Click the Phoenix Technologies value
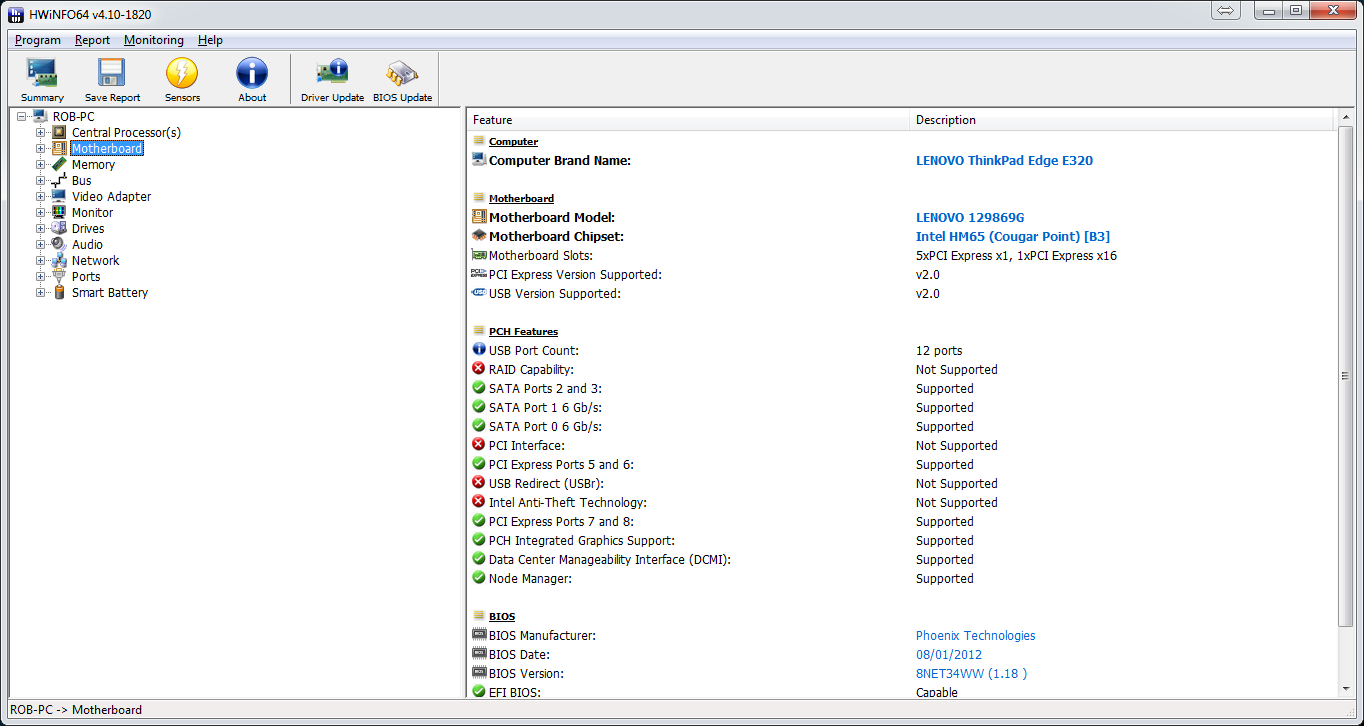The image size is (1364, 726). click(976, 635)
